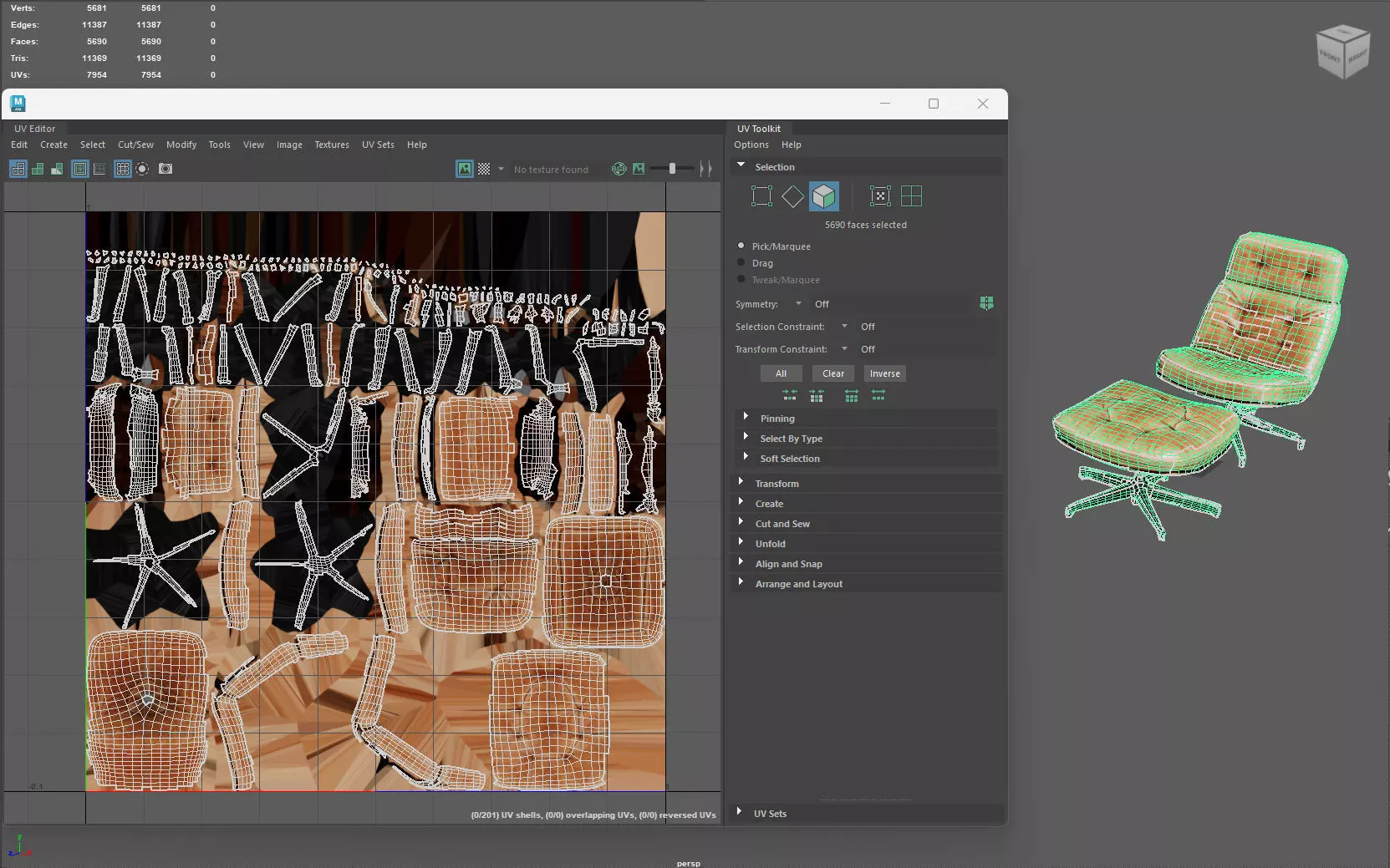
Task: Click the Inverse selection button
Action: click(885, 373)
